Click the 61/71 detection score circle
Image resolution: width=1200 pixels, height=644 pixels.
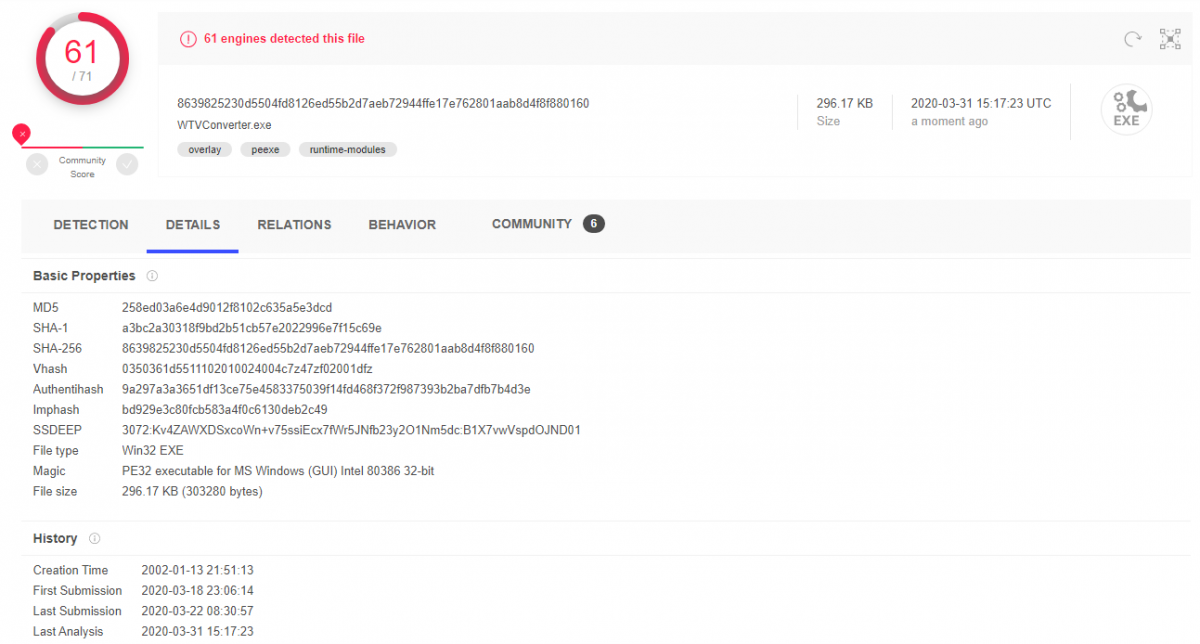click(80, 58)
